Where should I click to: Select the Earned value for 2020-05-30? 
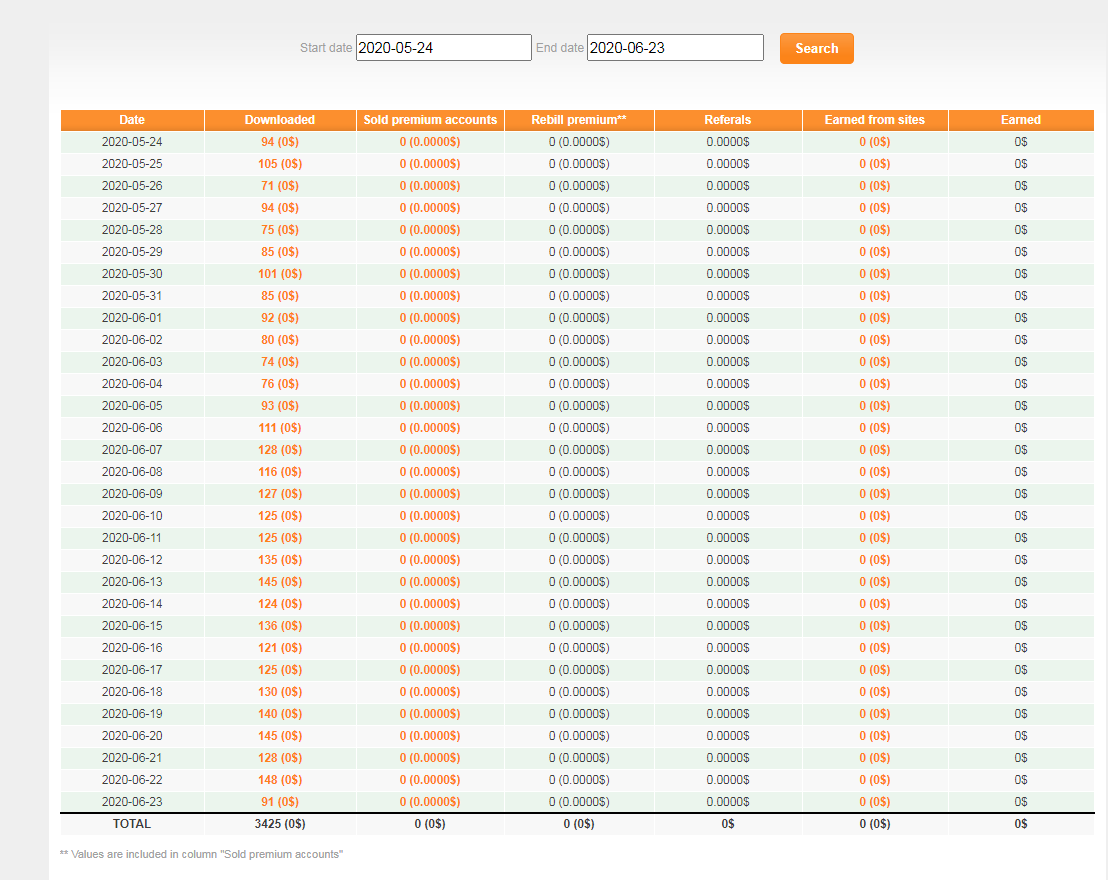pyautogui.click(x=1021, y=274)
